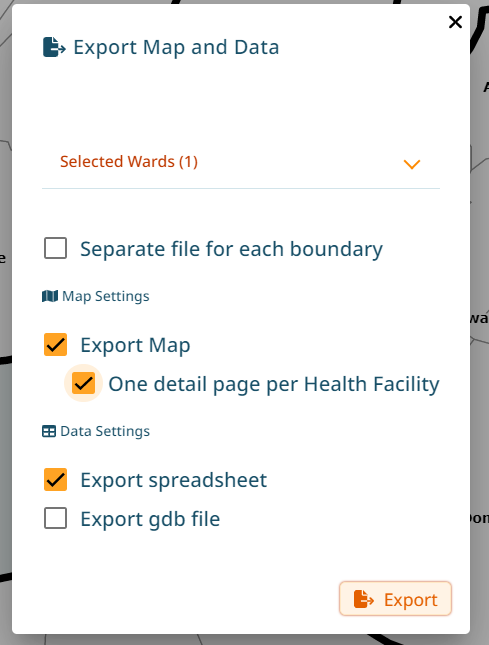Viewport: 489px width, 645px height.
Task: Disable One detail page per Health Facility
Action: (x=83, y=383)
